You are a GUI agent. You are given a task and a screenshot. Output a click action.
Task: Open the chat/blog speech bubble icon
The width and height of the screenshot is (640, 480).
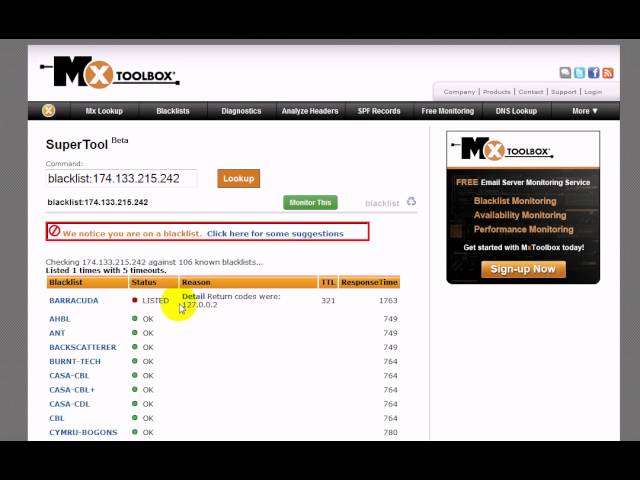point(565,73)
